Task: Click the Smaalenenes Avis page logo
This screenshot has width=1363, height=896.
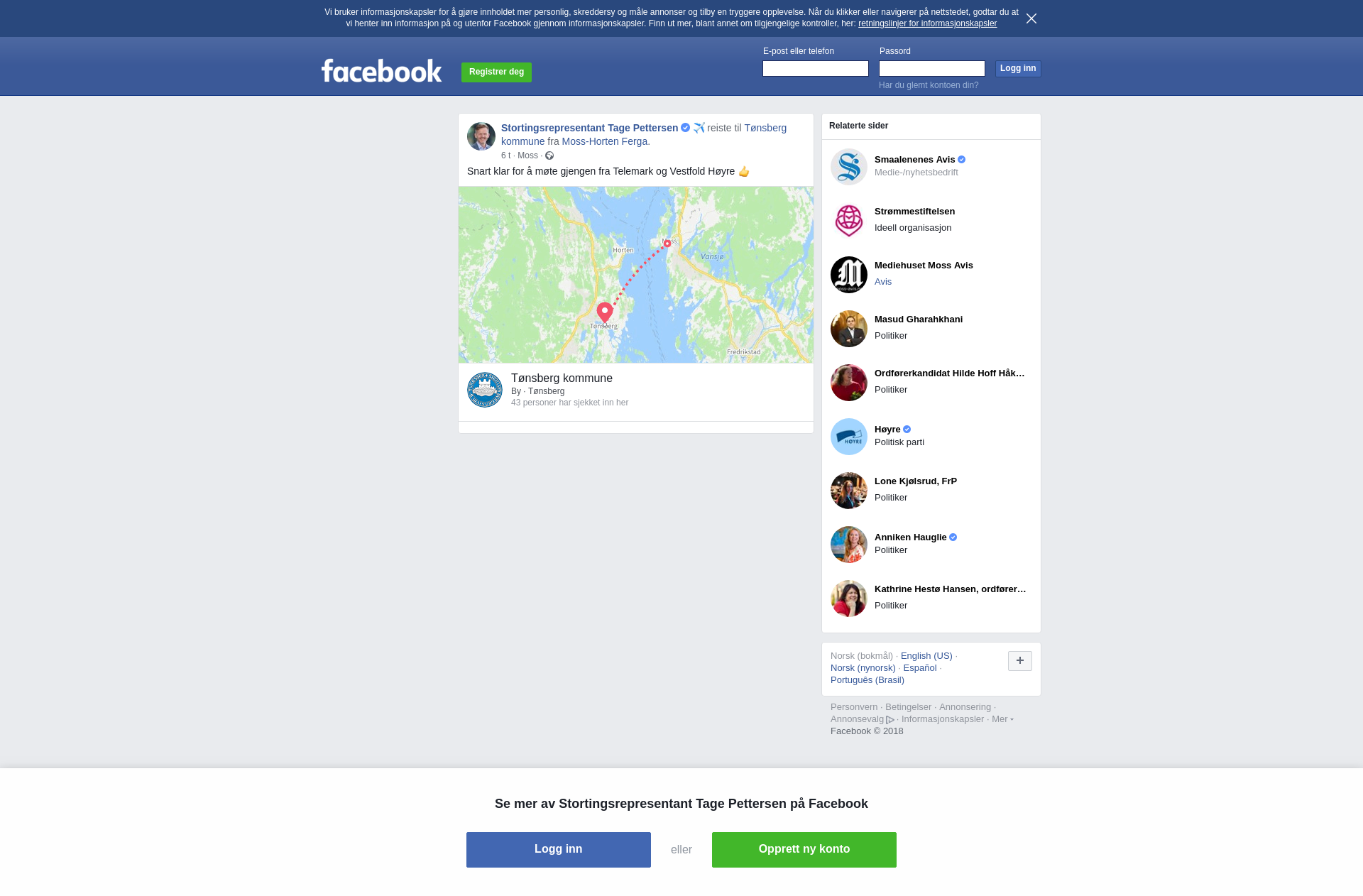Action: tap(849, 167)
